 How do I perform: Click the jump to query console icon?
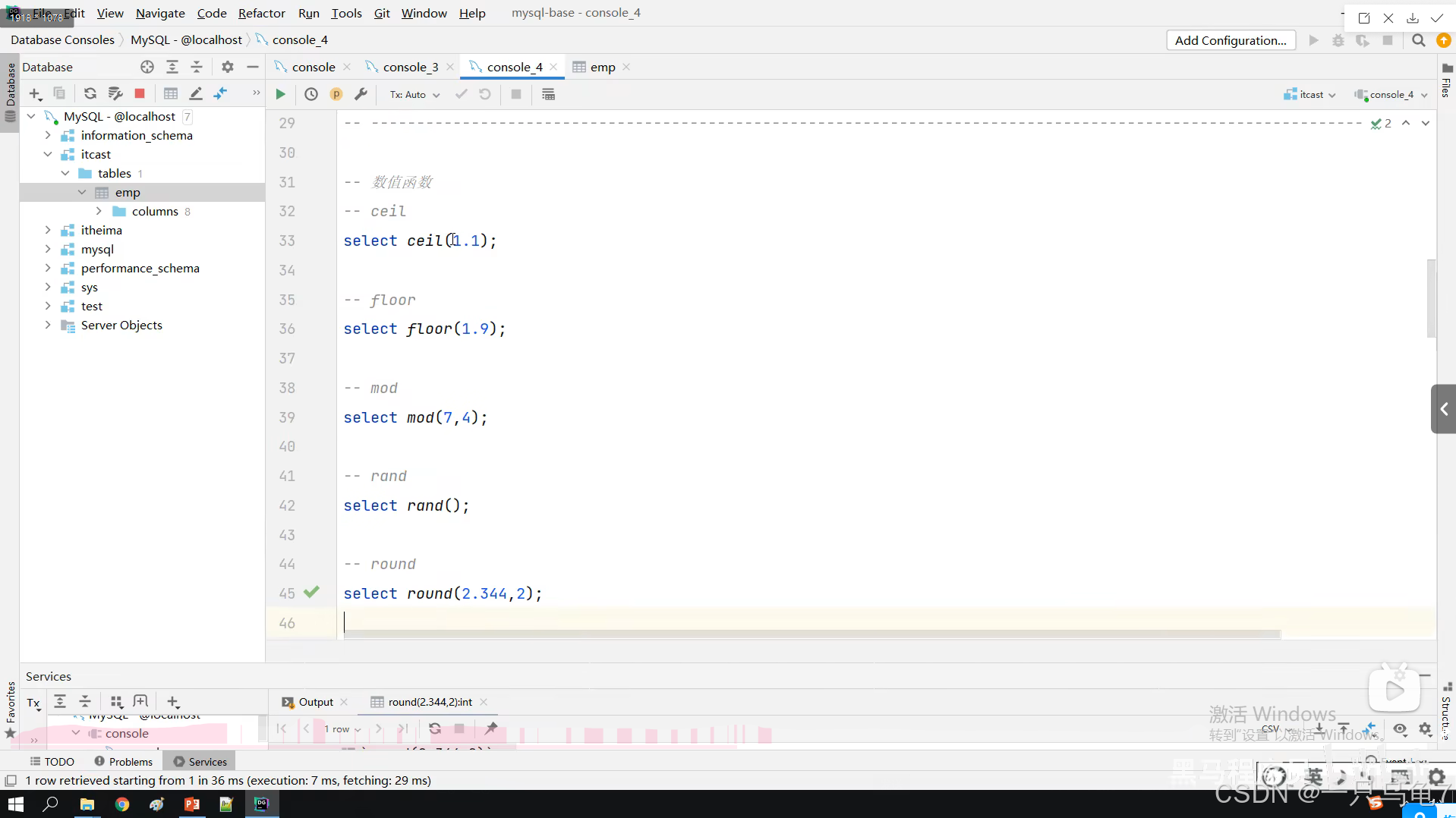221,93
